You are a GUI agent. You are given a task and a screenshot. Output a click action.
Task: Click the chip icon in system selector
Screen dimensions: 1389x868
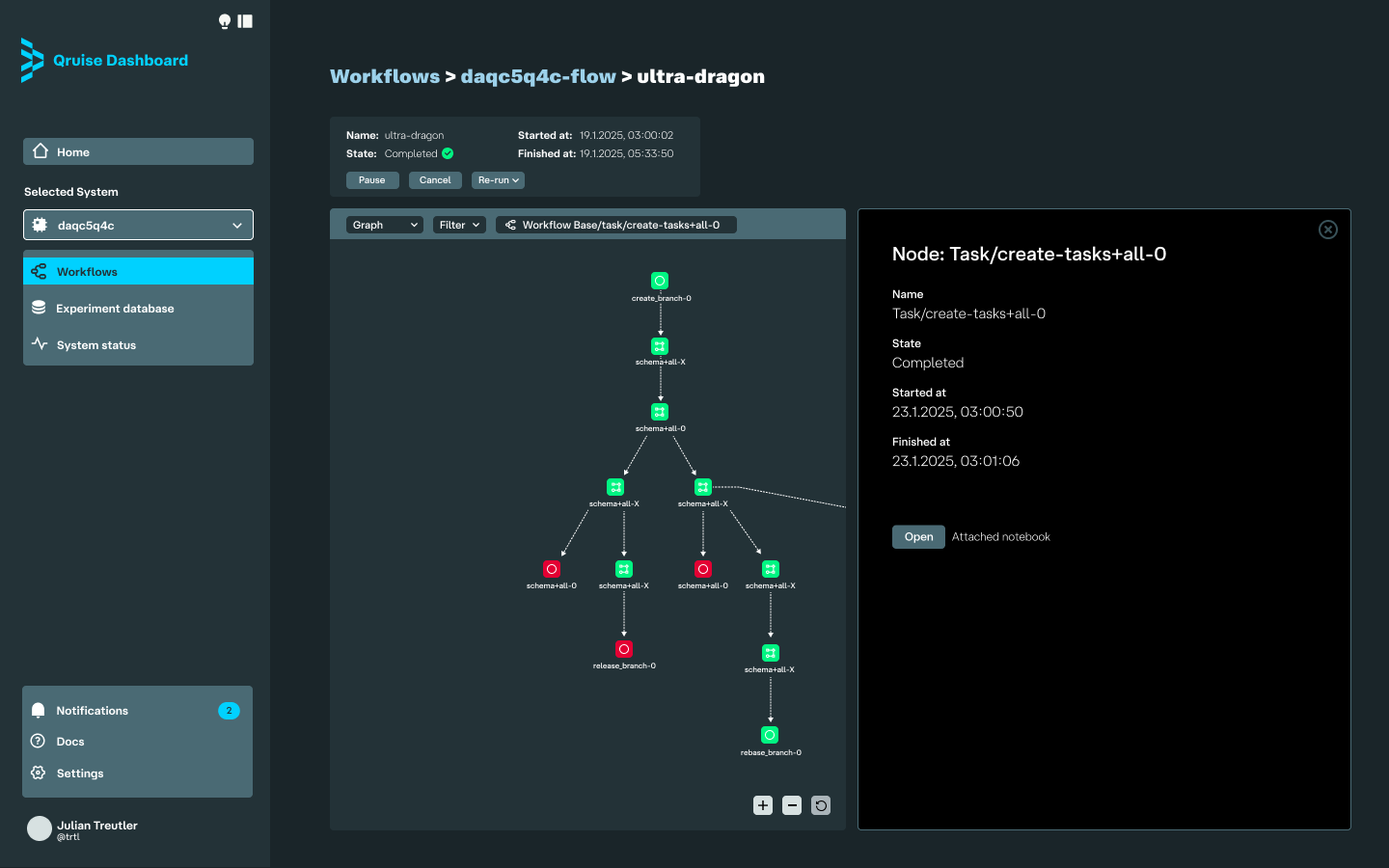click(x=40, y=225)
